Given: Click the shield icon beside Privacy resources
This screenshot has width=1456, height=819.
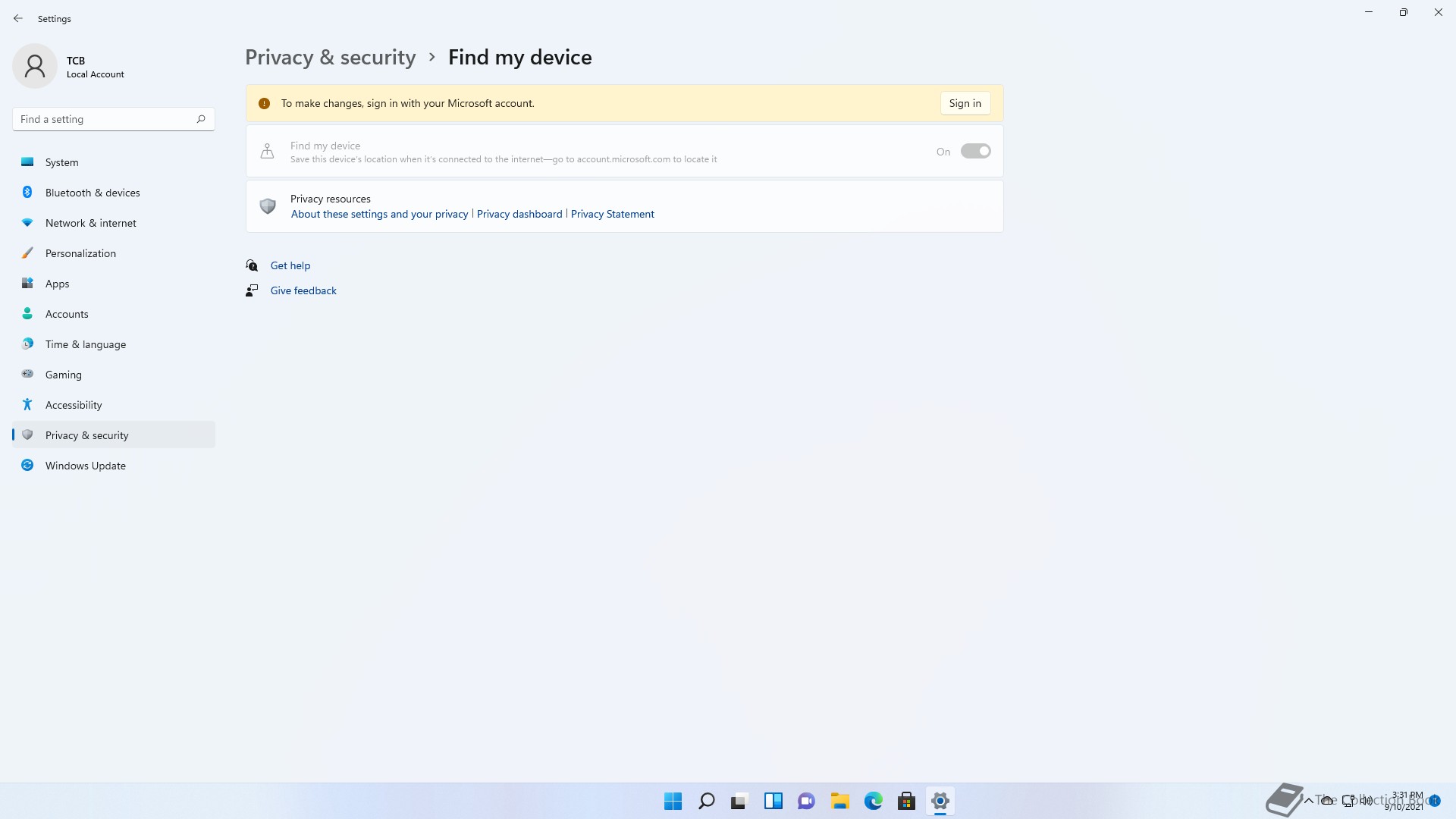Looking at the screenshot, I should (268, 206).
